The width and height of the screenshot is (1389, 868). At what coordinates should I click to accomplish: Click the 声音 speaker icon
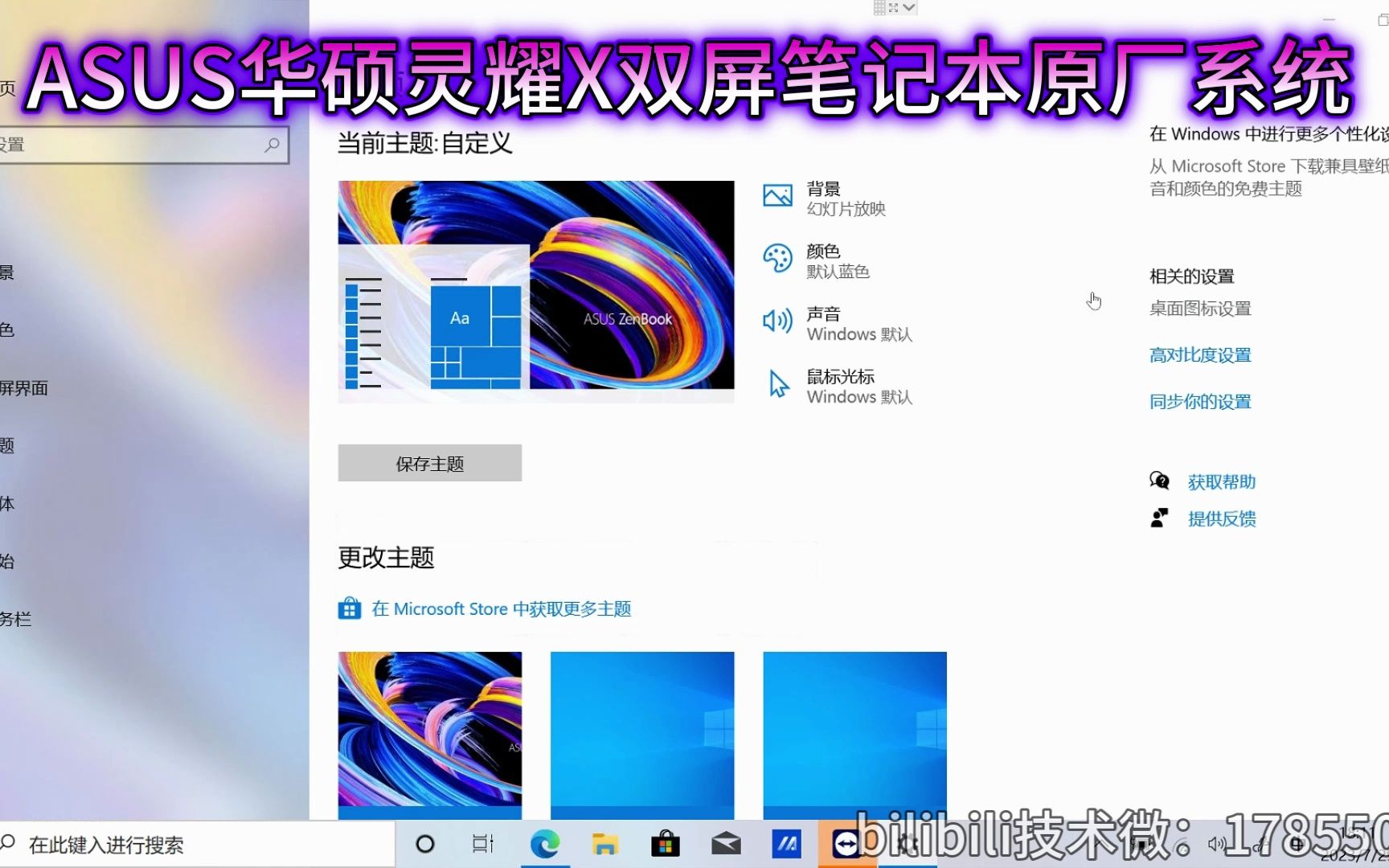click(x=777, y=321)
